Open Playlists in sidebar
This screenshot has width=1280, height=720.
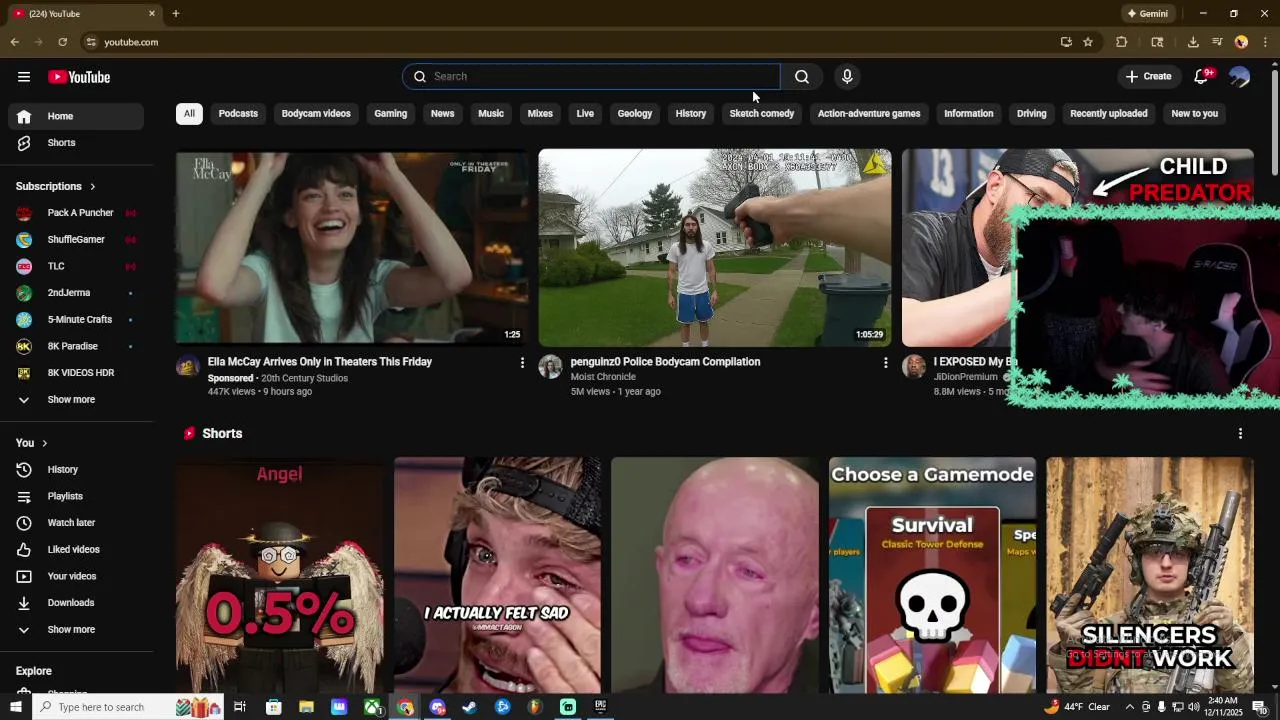76,496
